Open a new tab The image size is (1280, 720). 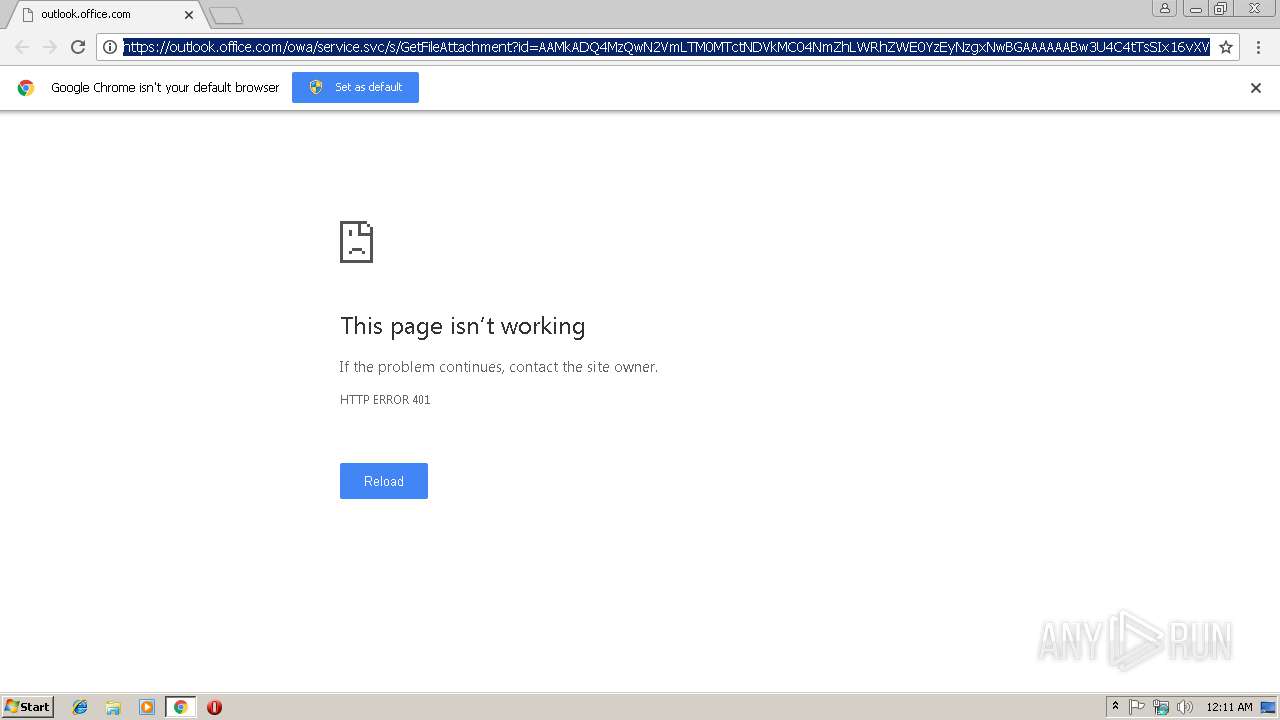point(226,16)
